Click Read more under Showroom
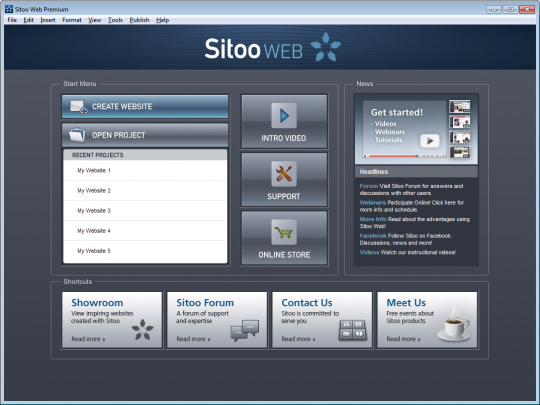Image resolution: width=540 pixels, height=405 pixels. click(x=88, y=339)
